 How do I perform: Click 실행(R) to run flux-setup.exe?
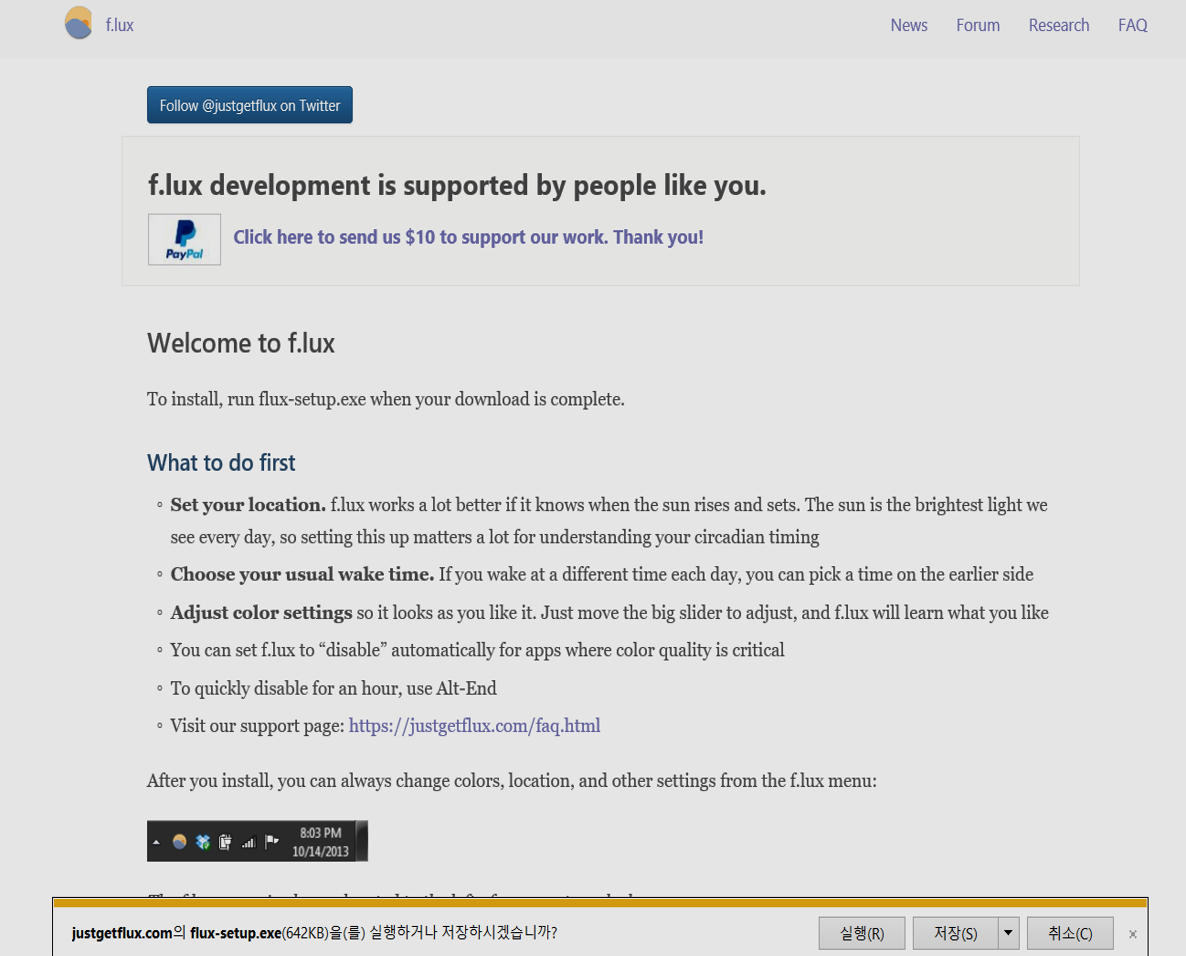pyautogui.click(x=862, y=933)
